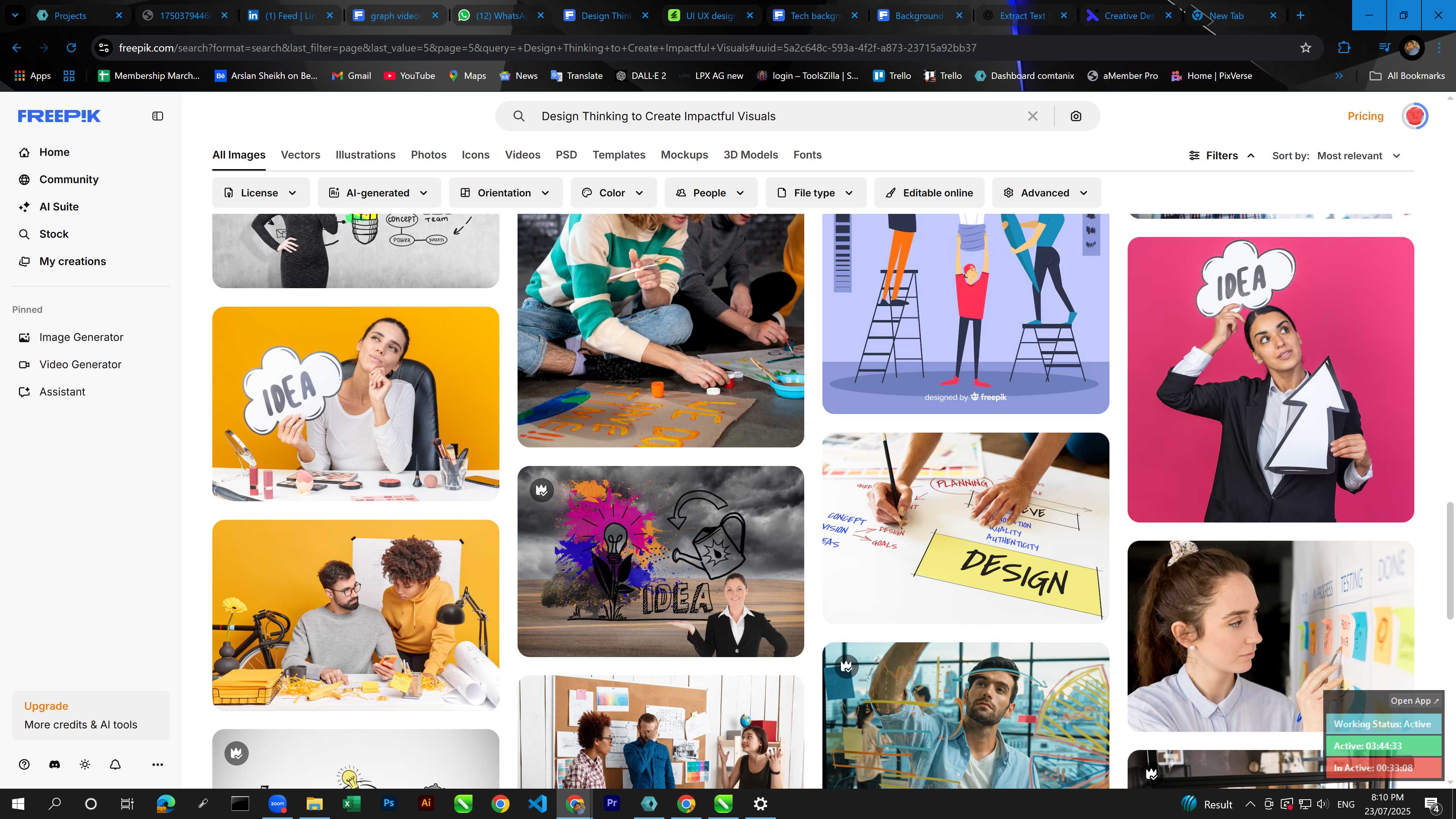This screenshot has height=819, width=1456.
Task: Reload the page with the refresh icon
Action: click(x=71, y=48)
